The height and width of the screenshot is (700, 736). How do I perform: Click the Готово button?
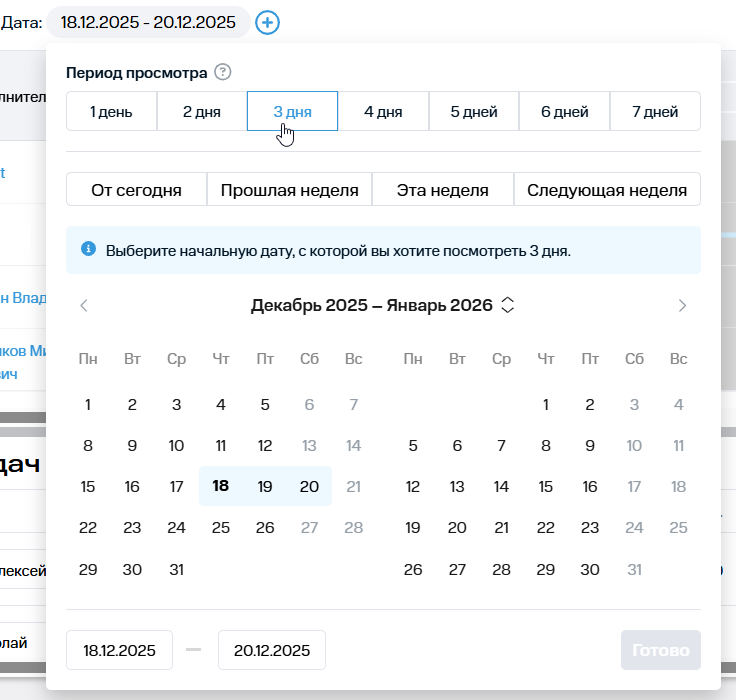(660, 650)
